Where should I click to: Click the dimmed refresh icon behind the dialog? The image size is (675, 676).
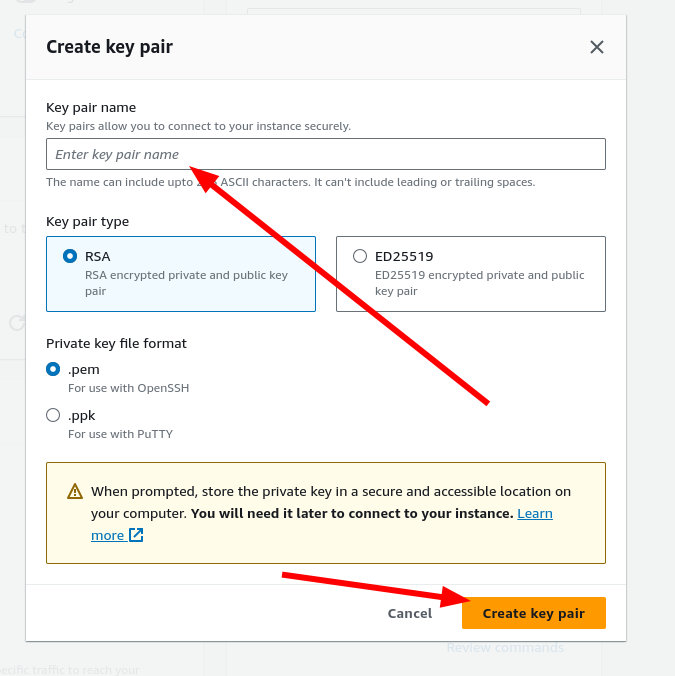pyautogui.click(x=16, y=322)
